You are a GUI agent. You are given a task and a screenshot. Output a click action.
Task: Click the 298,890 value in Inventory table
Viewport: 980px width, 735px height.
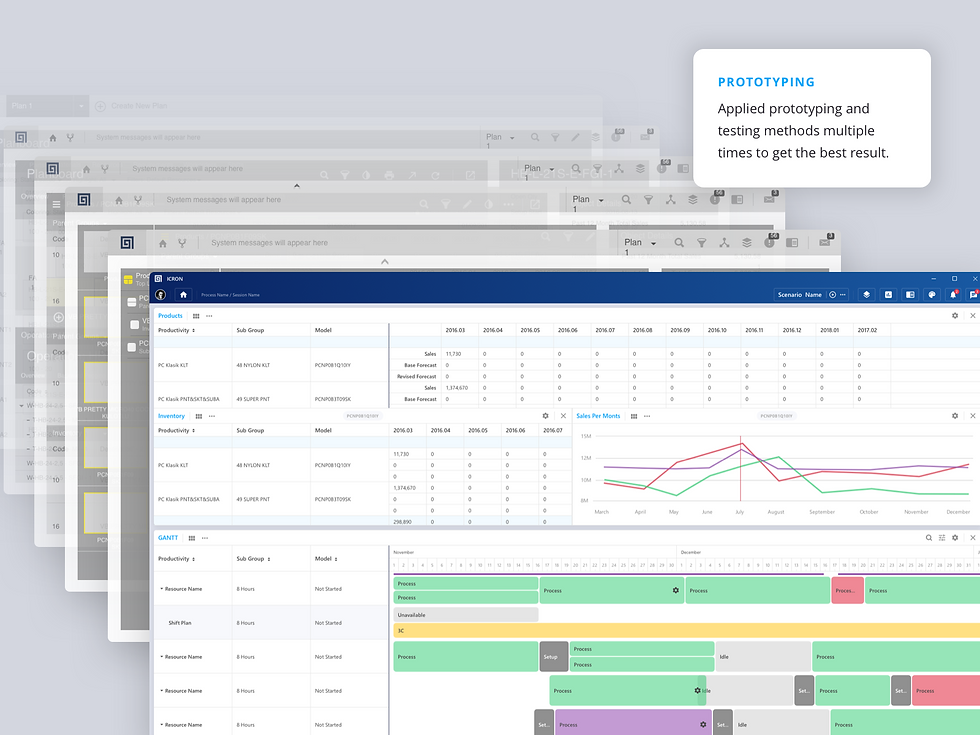[402, 522]
